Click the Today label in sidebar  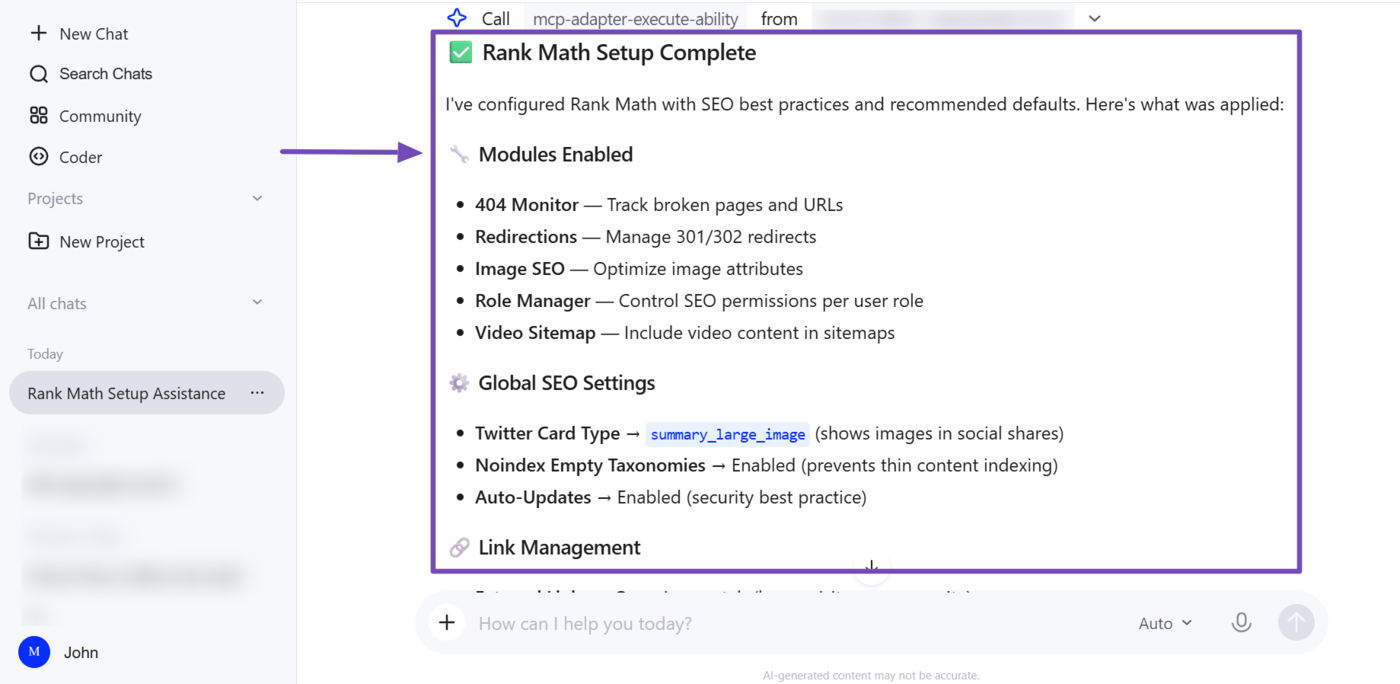(x=45, y=354)
